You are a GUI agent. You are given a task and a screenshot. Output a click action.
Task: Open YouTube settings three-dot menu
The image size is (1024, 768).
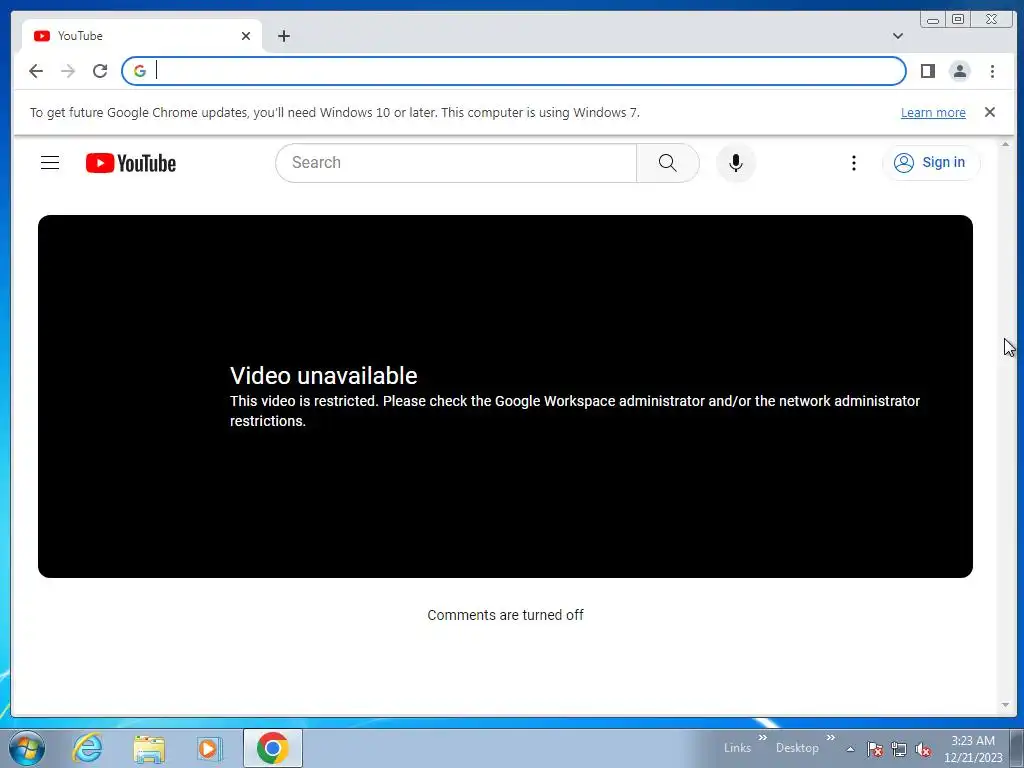[854, 163]
